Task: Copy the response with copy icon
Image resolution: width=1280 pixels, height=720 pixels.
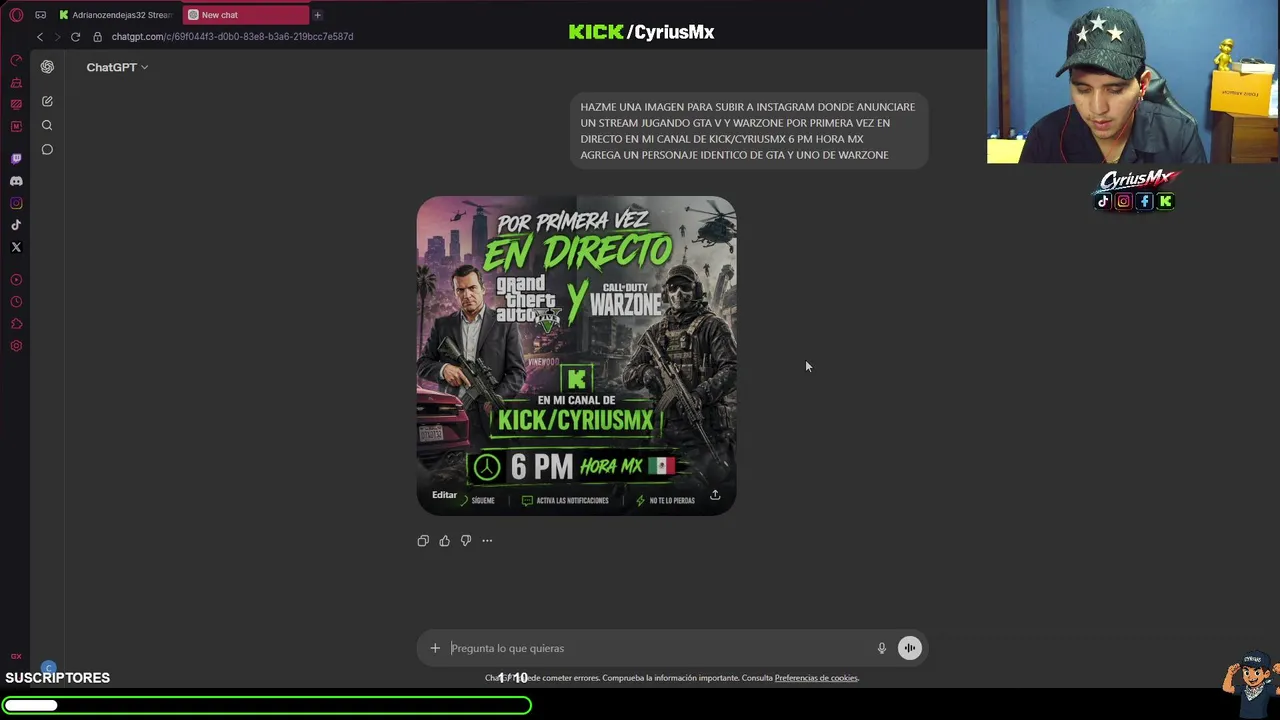Action: click(423, 541)
